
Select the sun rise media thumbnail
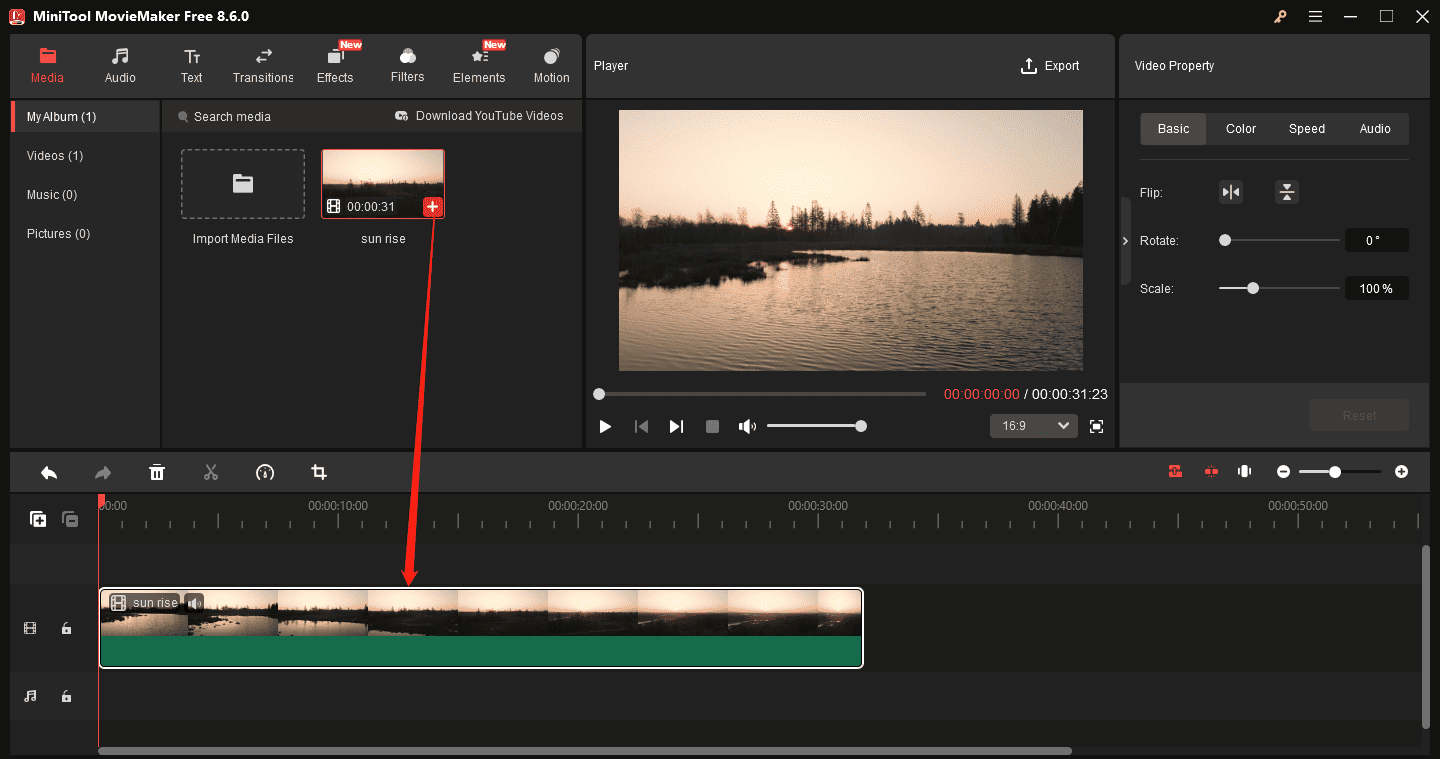click(x=383, y=184)
